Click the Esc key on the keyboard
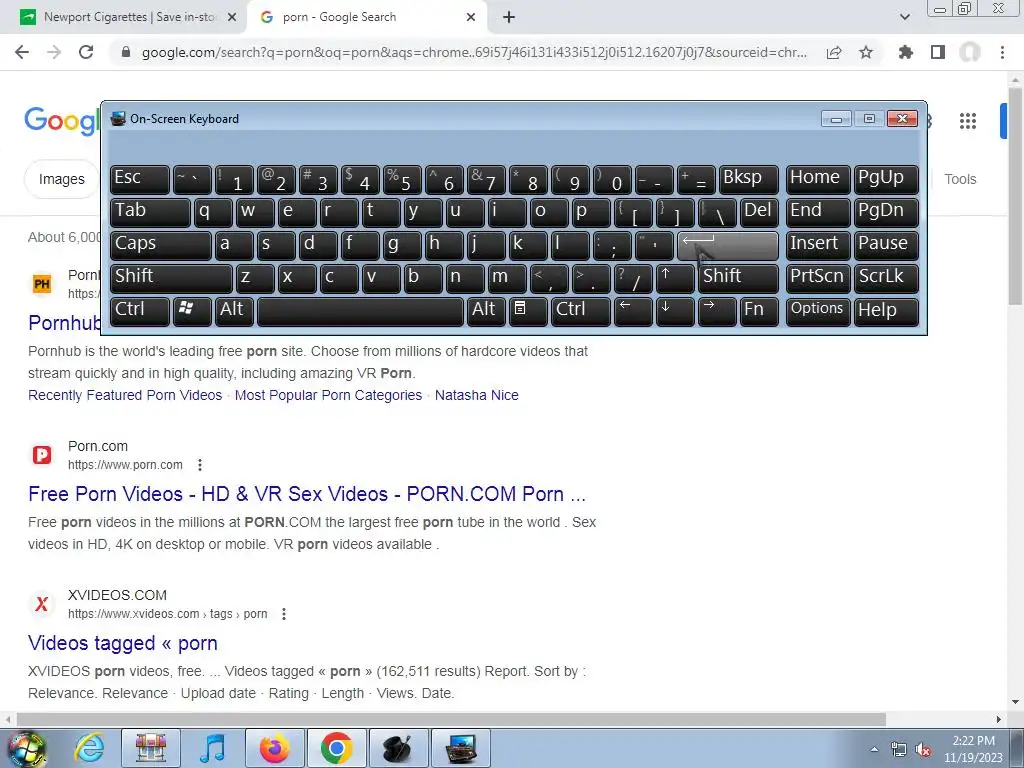The image size is (1024, 768). [x=140, y=180]
